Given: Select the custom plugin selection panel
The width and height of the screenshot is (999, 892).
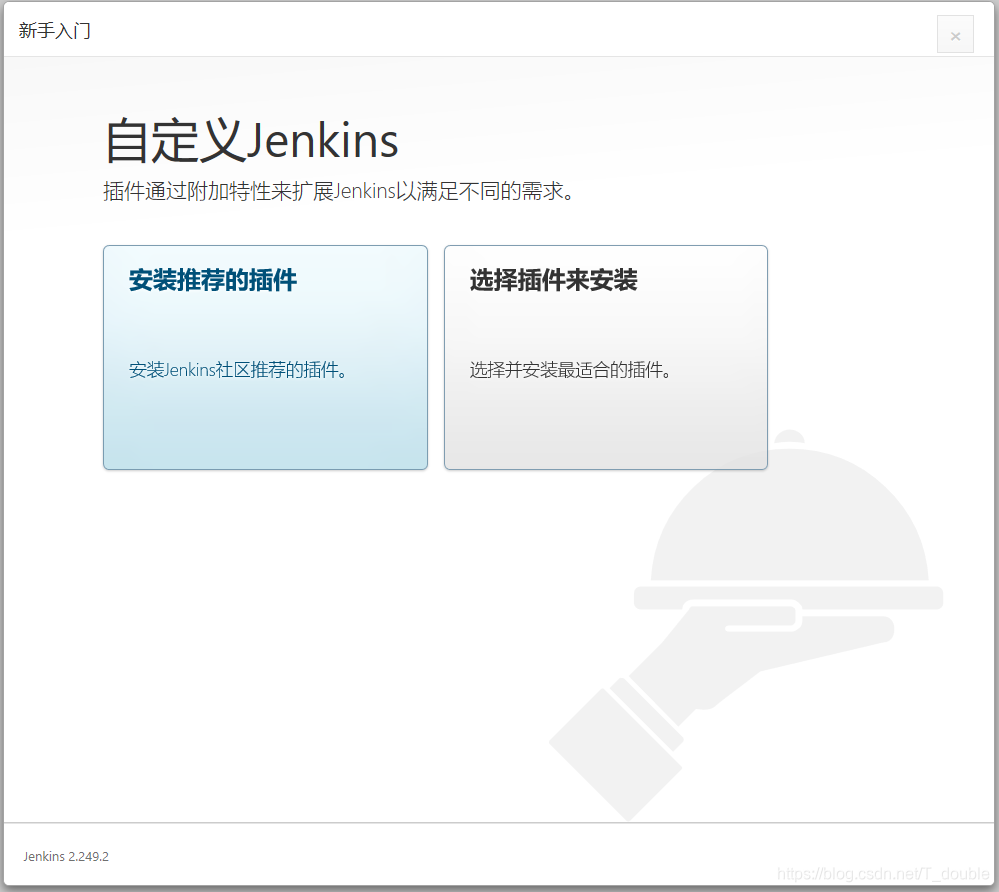Looking at the screenshot, I should [605, 357].
